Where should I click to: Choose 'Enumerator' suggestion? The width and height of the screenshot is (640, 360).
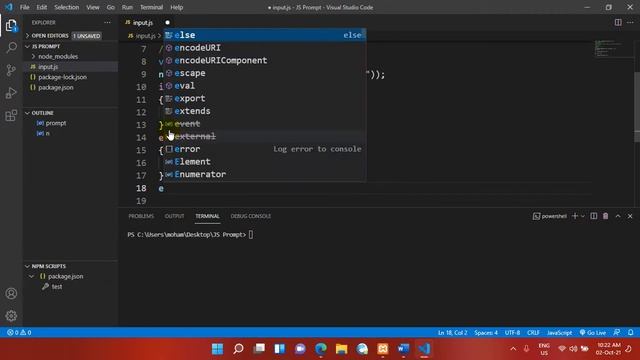[x=264, y=174]
